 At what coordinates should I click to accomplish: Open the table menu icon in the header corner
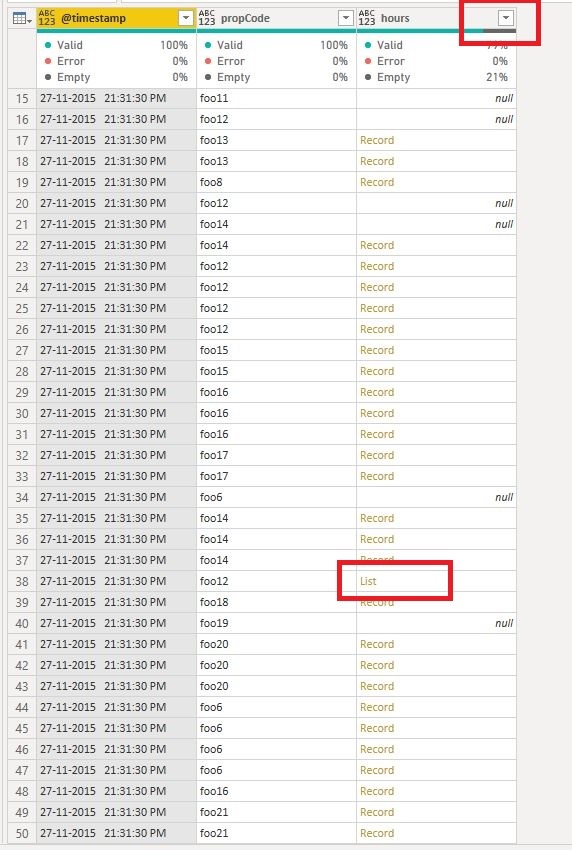[x=22, y=18]
